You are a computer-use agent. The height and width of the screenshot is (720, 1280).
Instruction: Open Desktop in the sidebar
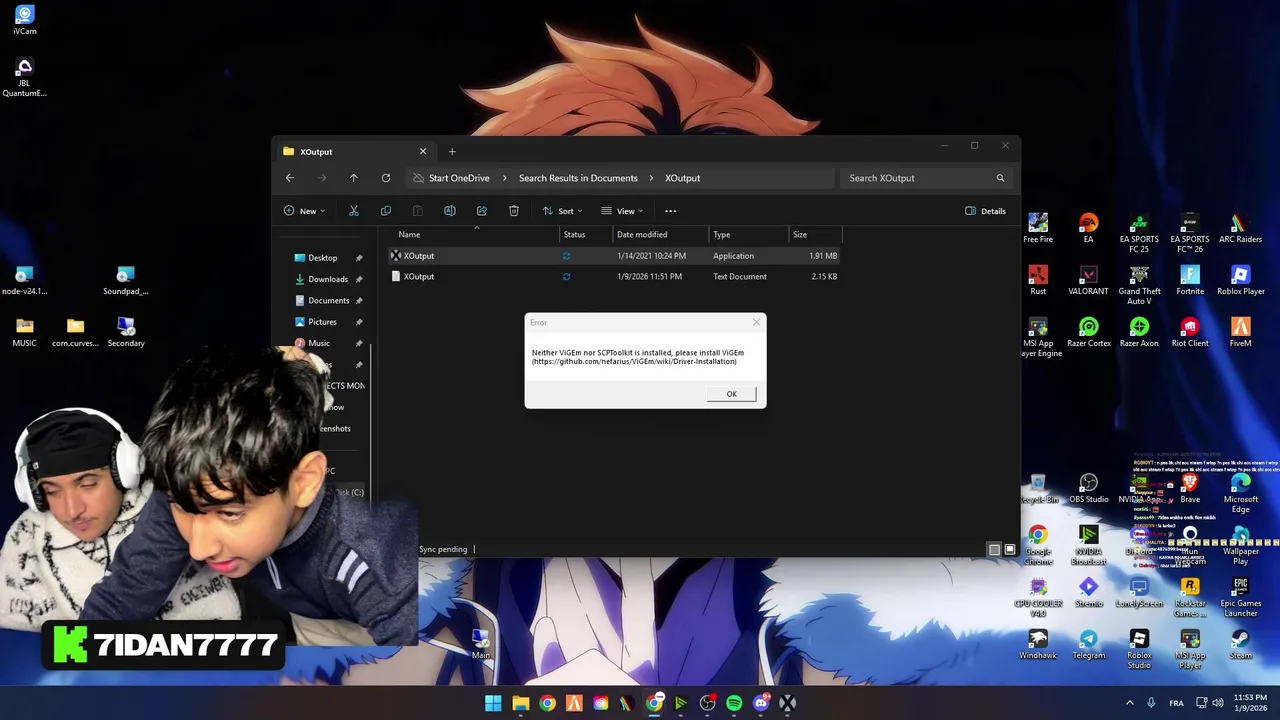tap(322, 258)
